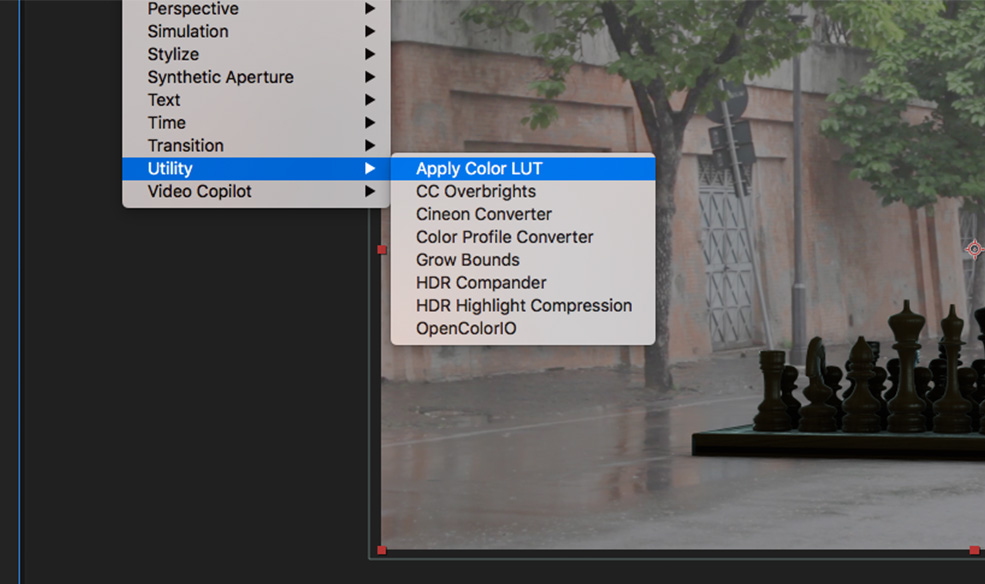Choose Grow Bounds effect
The image size is (985, 584).
pos(523,260)
